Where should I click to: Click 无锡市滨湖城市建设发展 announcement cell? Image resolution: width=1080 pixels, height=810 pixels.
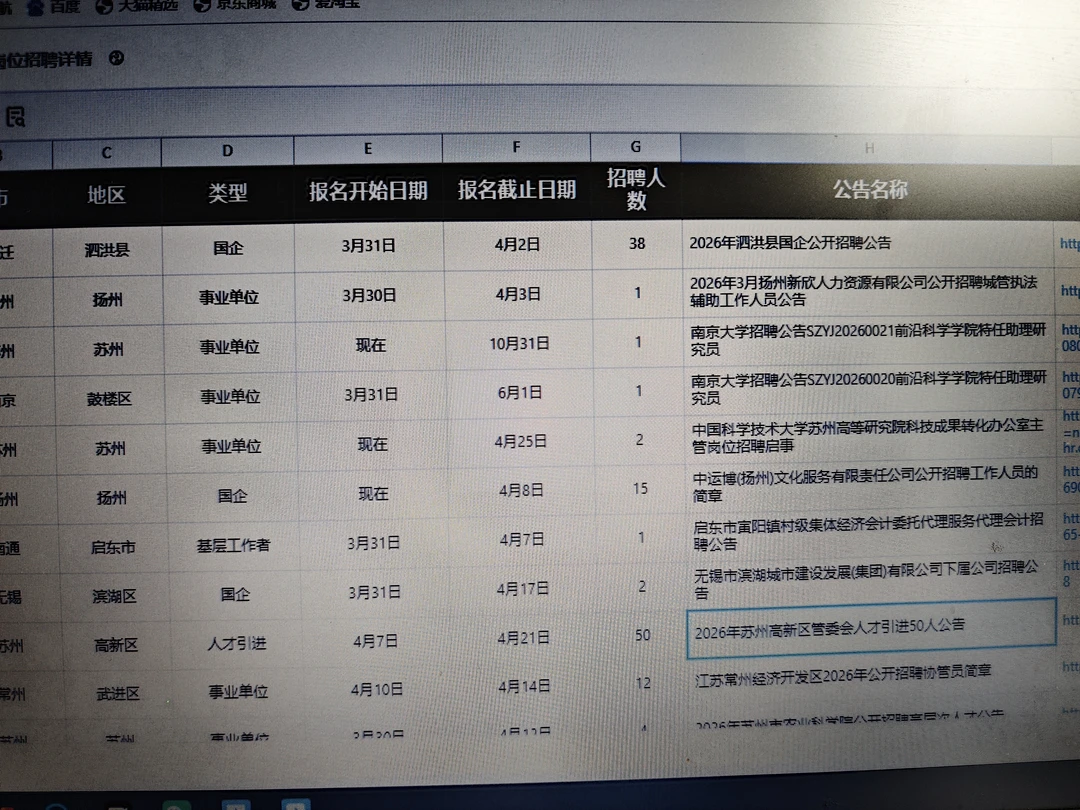(872, 581)
